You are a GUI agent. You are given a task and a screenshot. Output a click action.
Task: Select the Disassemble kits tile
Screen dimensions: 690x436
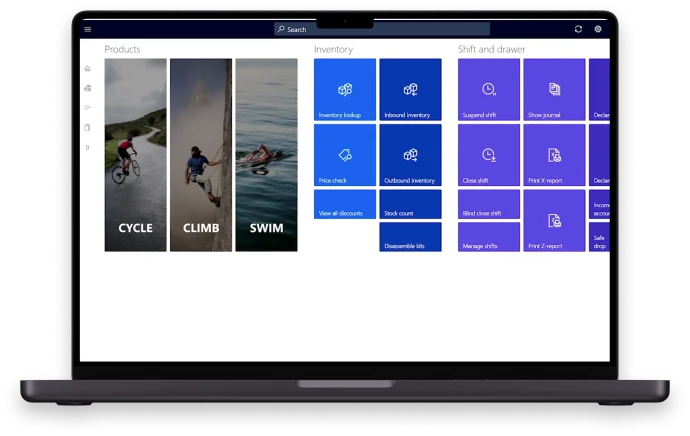click(x=411, y=237)
